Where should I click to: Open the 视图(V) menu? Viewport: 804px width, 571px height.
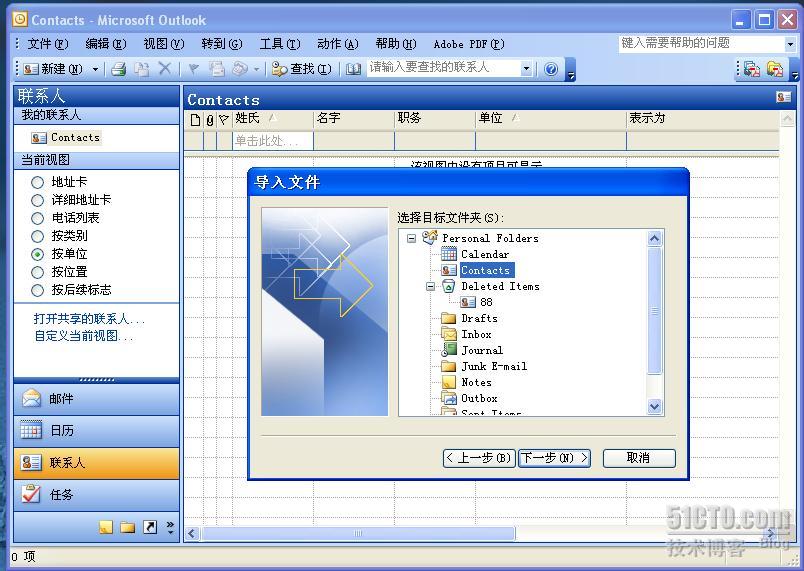(x=164, y=44)
